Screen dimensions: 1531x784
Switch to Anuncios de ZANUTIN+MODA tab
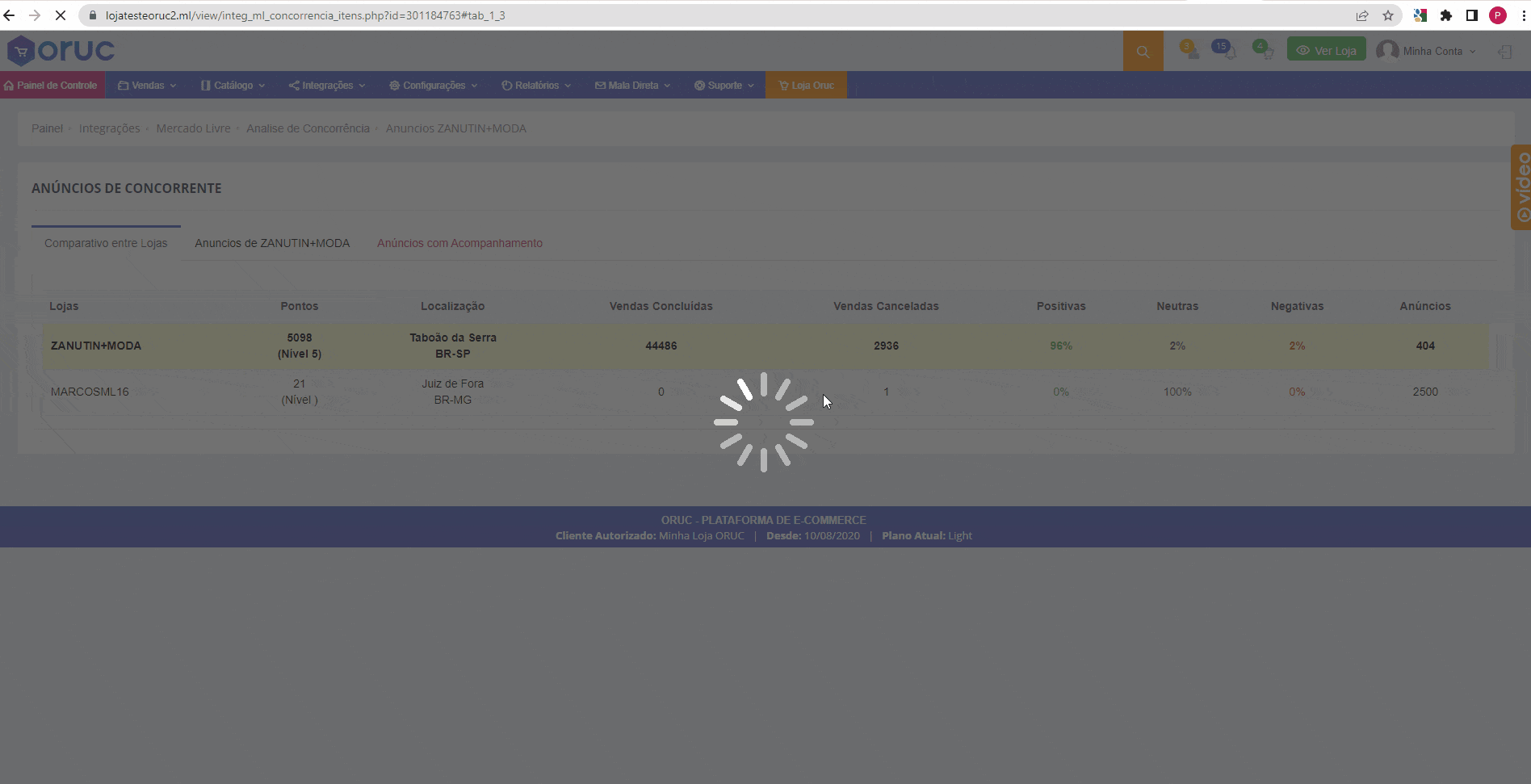[272, 243]
